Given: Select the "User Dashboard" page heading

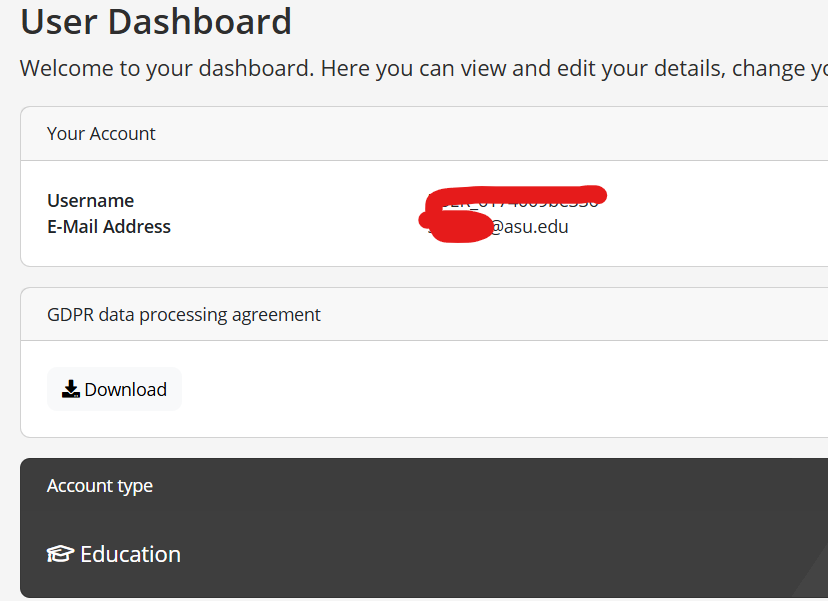Looking at the screenshot, I should (x=156, y=21).
